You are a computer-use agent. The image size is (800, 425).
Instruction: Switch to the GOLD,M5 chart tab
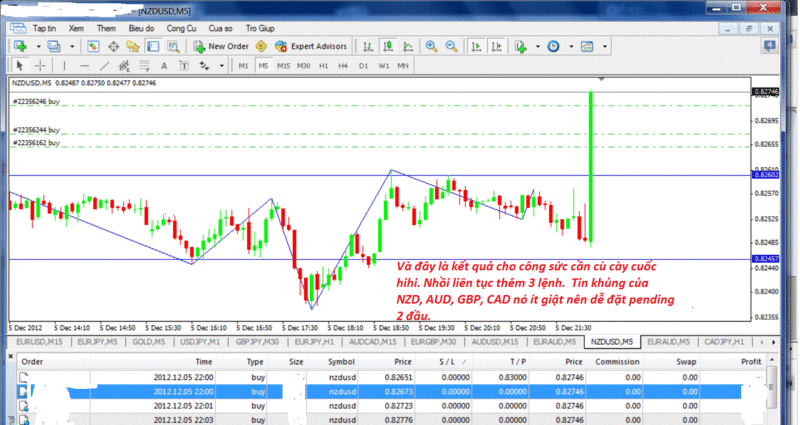[x=149, y=342]
